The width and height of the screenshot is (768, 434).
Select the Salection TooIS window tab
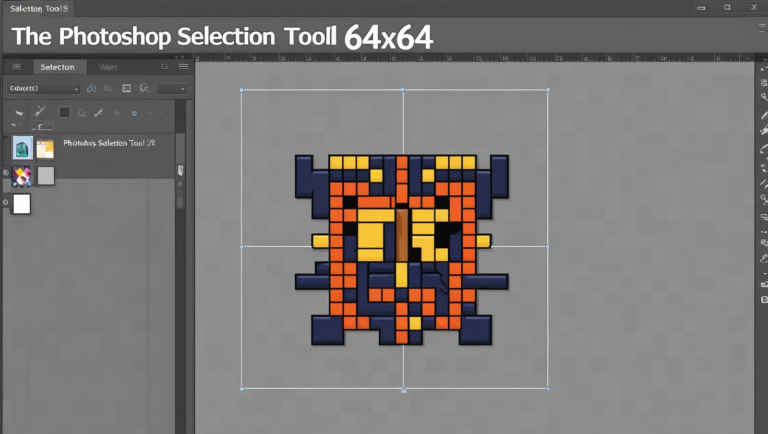39,8
